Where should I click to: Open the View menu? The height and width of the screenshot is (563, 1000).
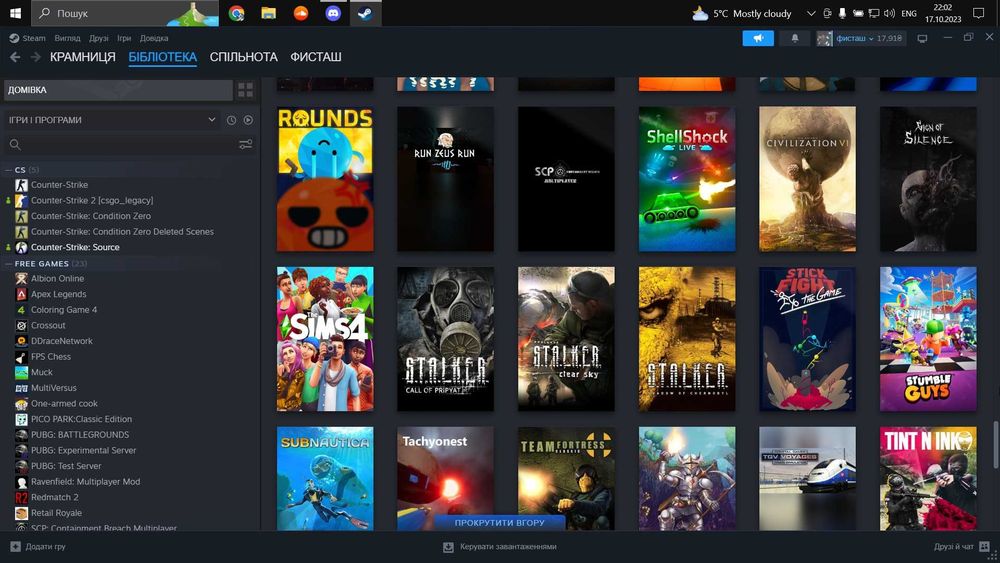tap(67, 38)
